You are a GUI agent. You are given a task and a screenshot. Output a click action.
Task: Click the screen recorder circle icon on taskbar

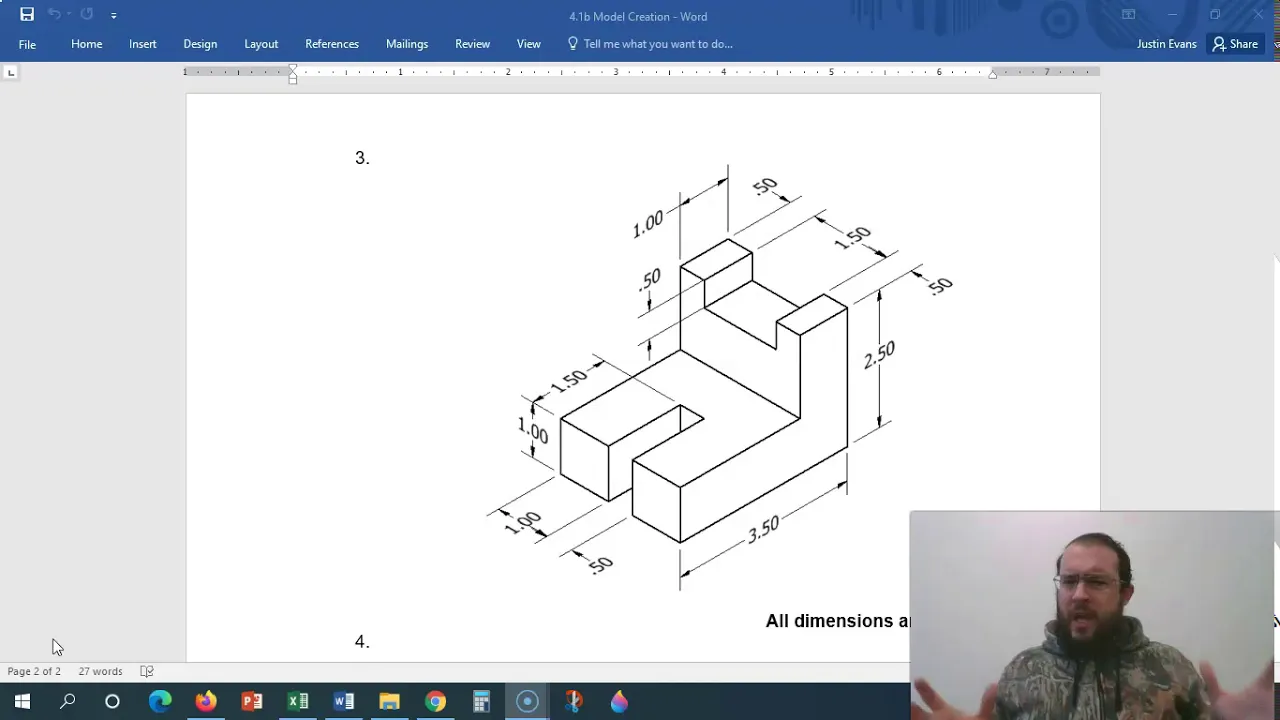click(x=527, y=701)
